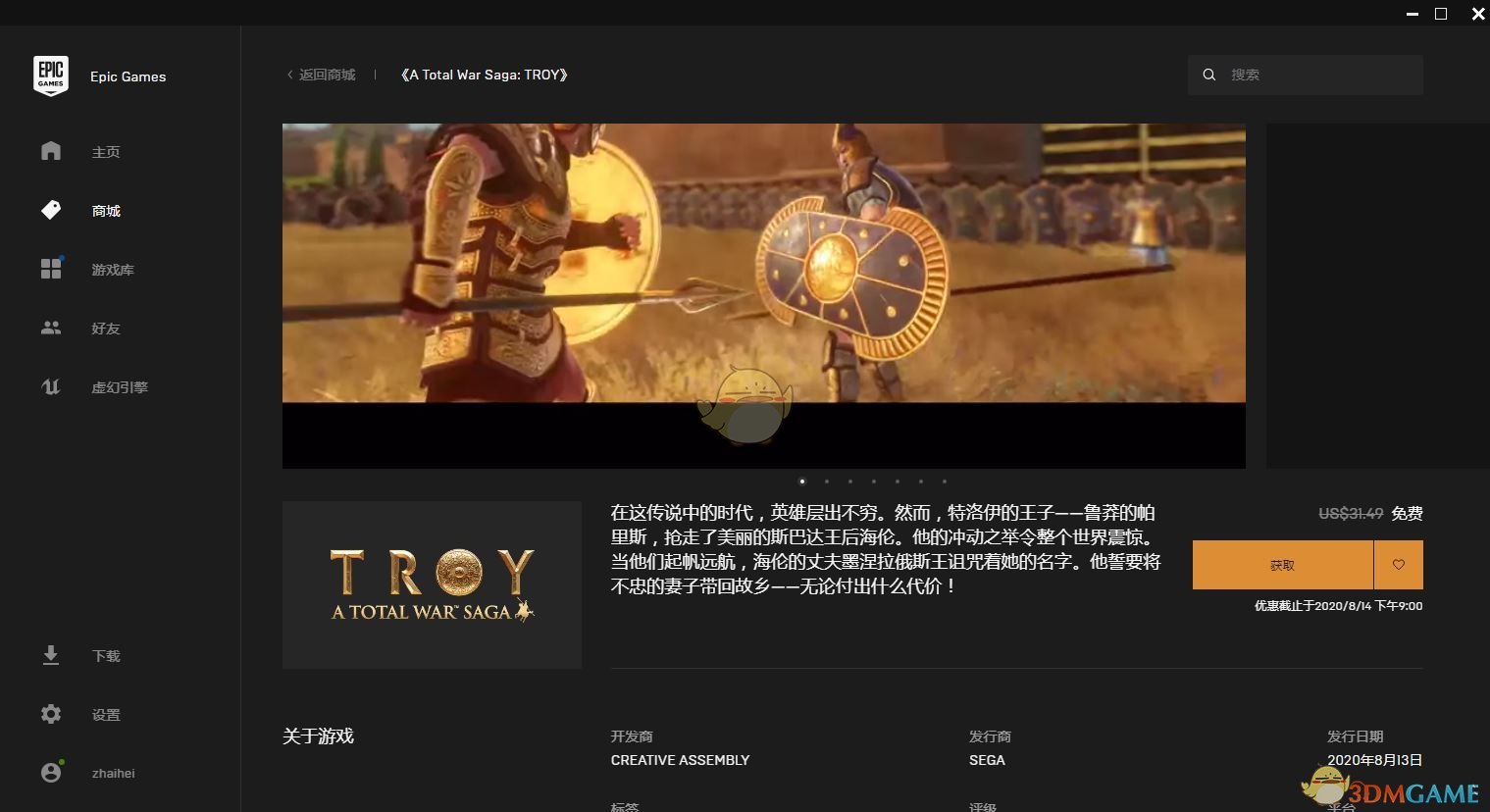This screenshot has width=1490, height=812.
Task: Maximize the Epic Games launcher window
Action: 1441,14
